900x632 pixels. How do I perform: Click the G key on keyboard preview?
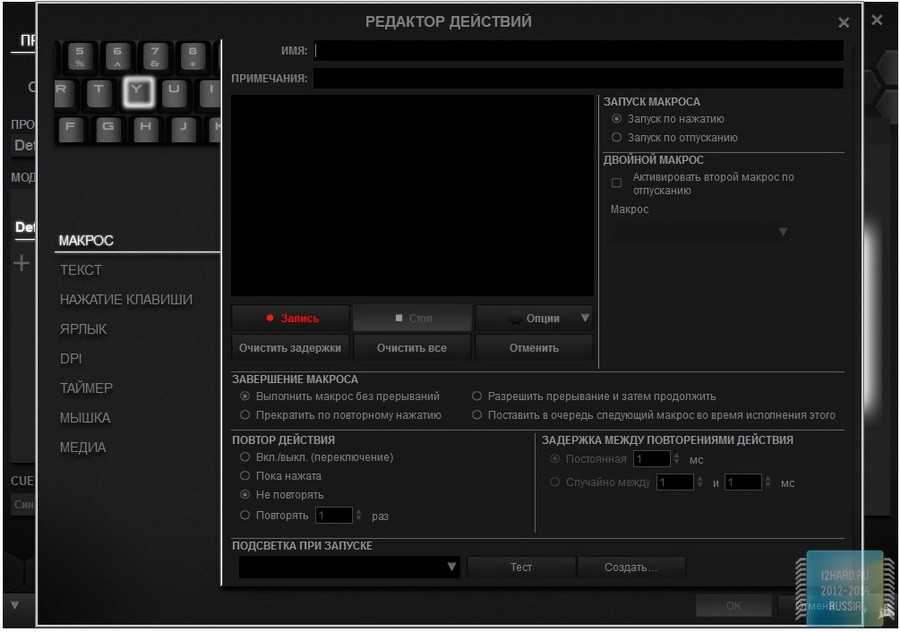tap(107, 128)
